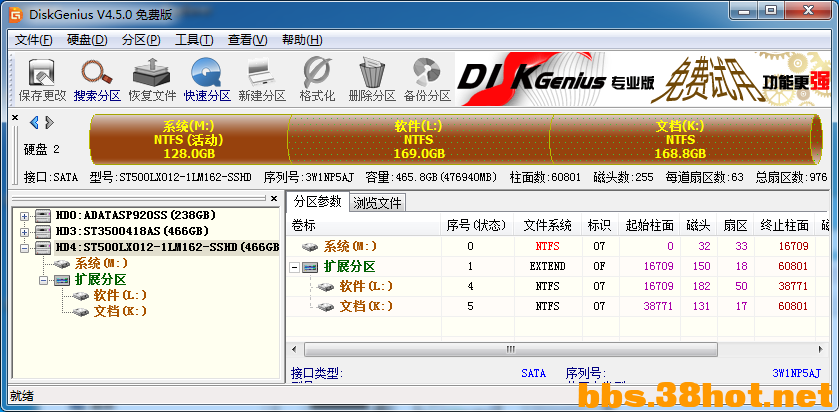Click the 就绪 status bar text
The image size is (839, 412).
tap(21, 396)
